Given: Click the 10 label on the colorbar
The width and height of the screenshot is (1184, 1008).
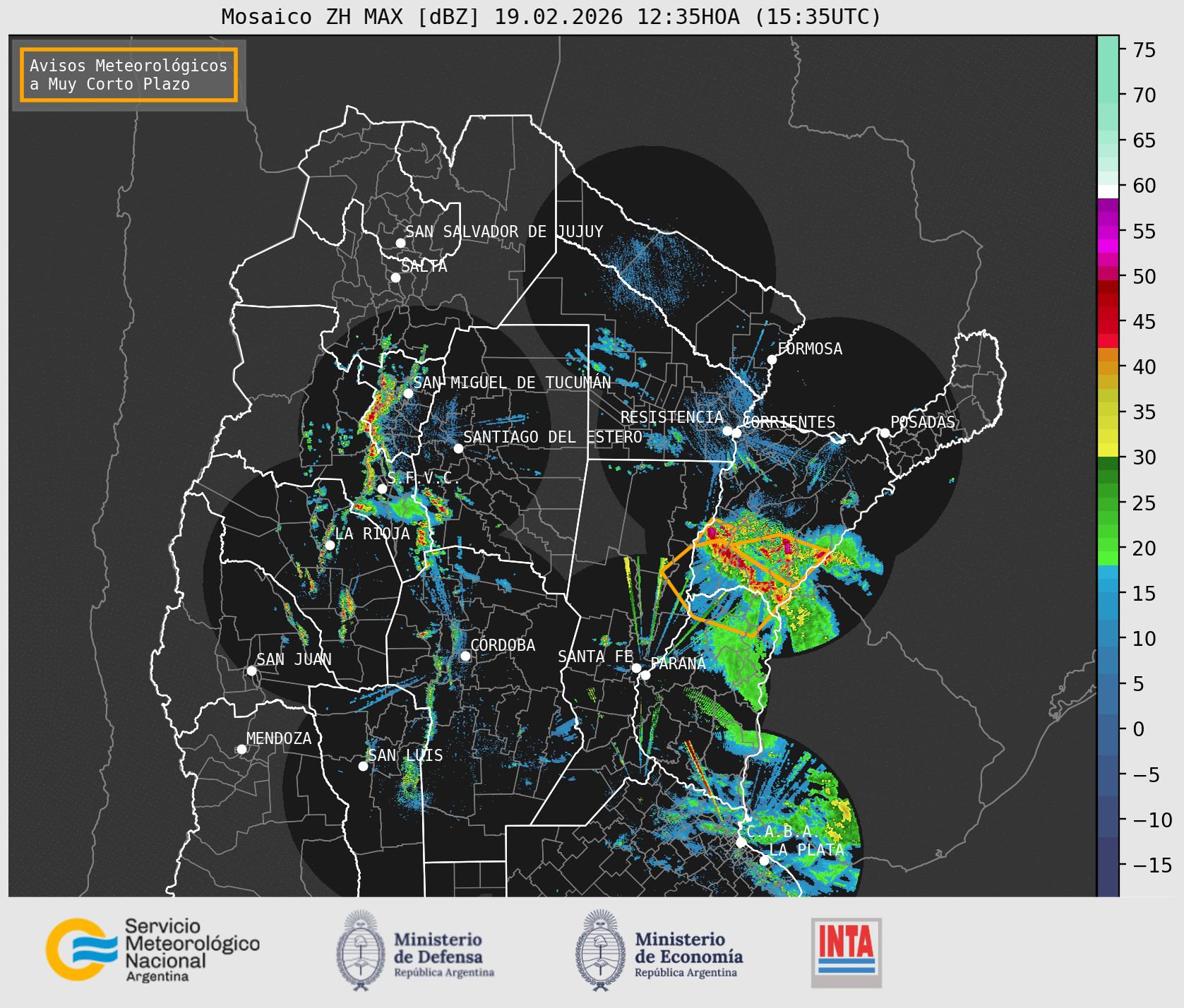Looking at the screenshot, I should 1144,639.
